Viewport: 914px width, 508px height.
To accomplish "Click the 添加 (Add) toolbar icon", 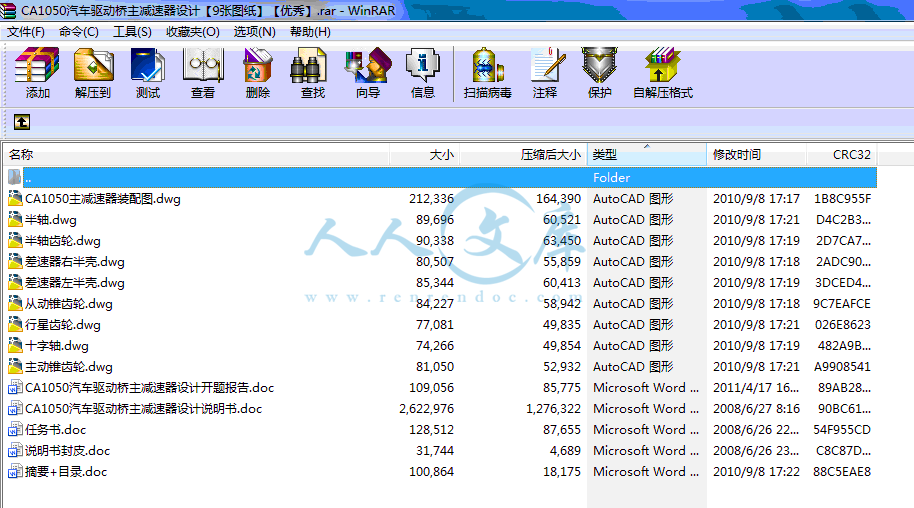I will tap(37, 73).
